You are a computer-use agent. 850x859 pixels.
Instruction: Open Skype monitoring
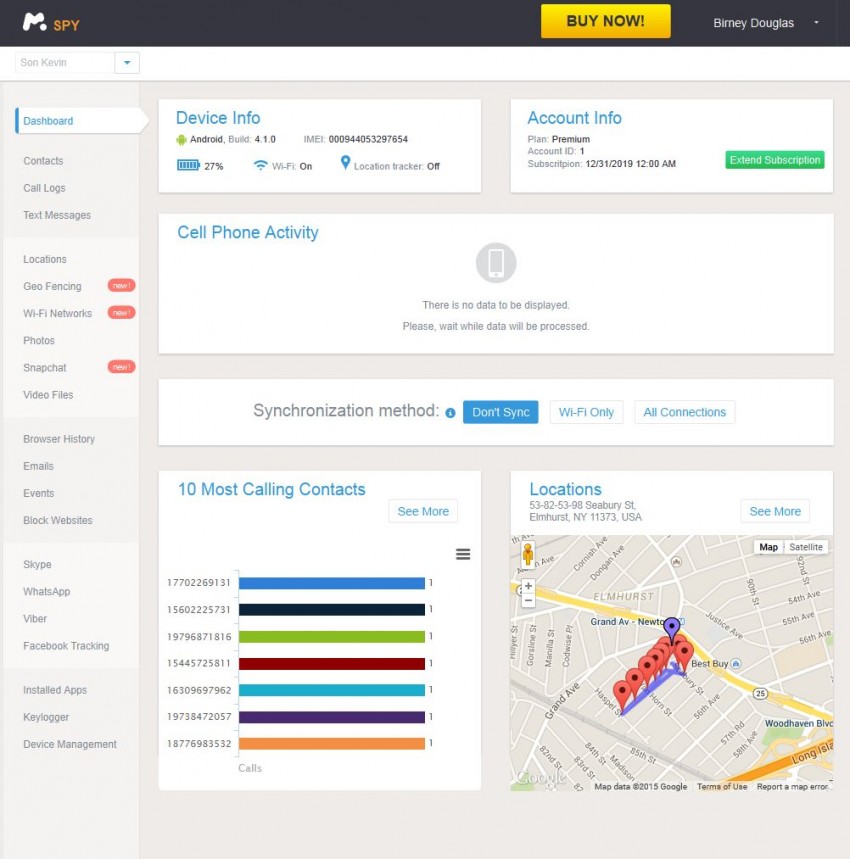coord(37,564)
